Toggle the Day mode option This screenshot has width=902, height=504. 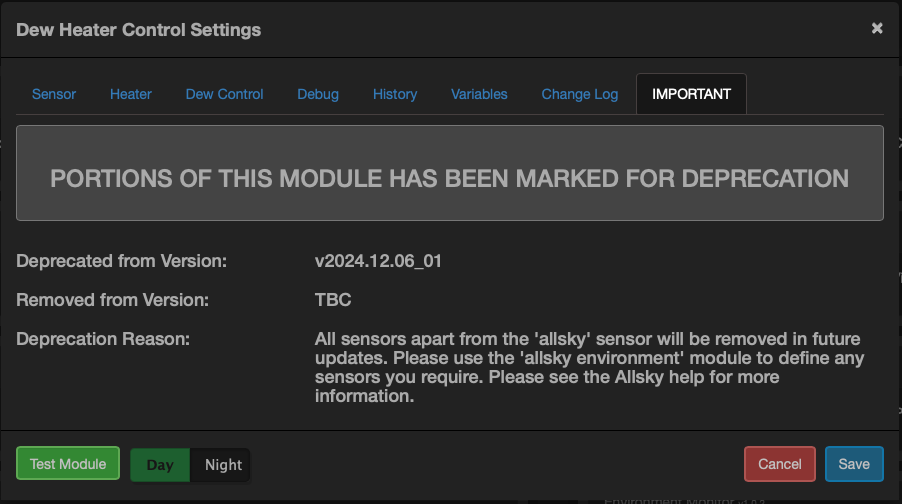point(160,464)
